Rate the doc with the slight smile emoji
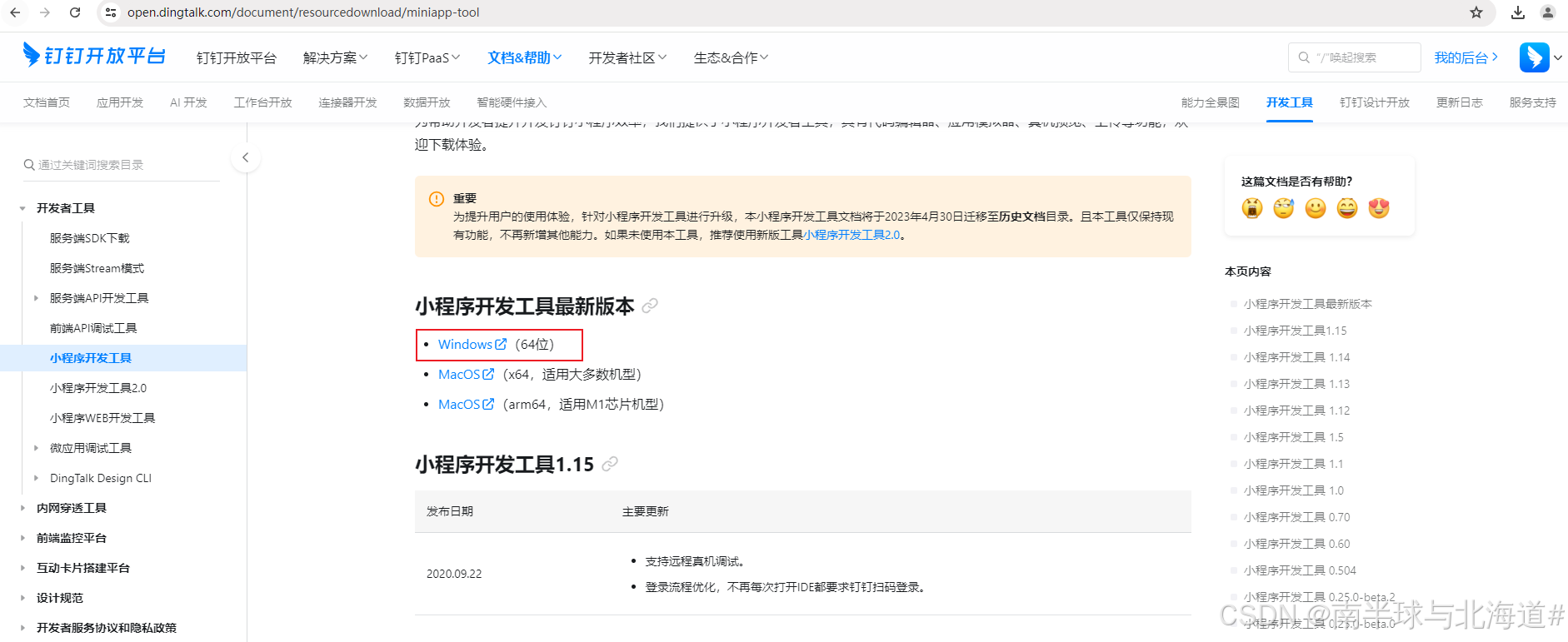The image size is (1568, 642). (1316, 208)
